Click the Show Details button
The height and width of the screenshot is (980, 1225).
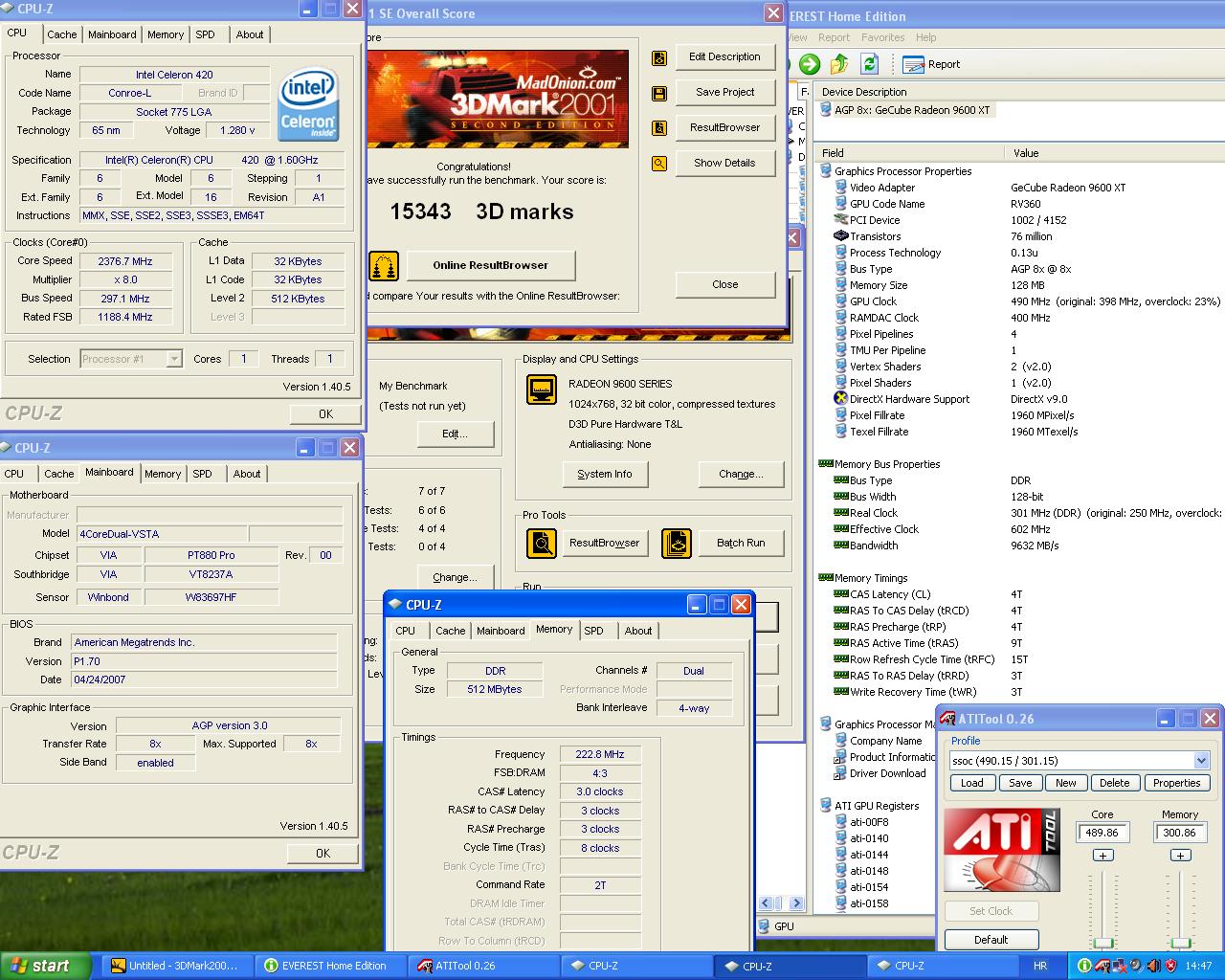tap(724, 164)
